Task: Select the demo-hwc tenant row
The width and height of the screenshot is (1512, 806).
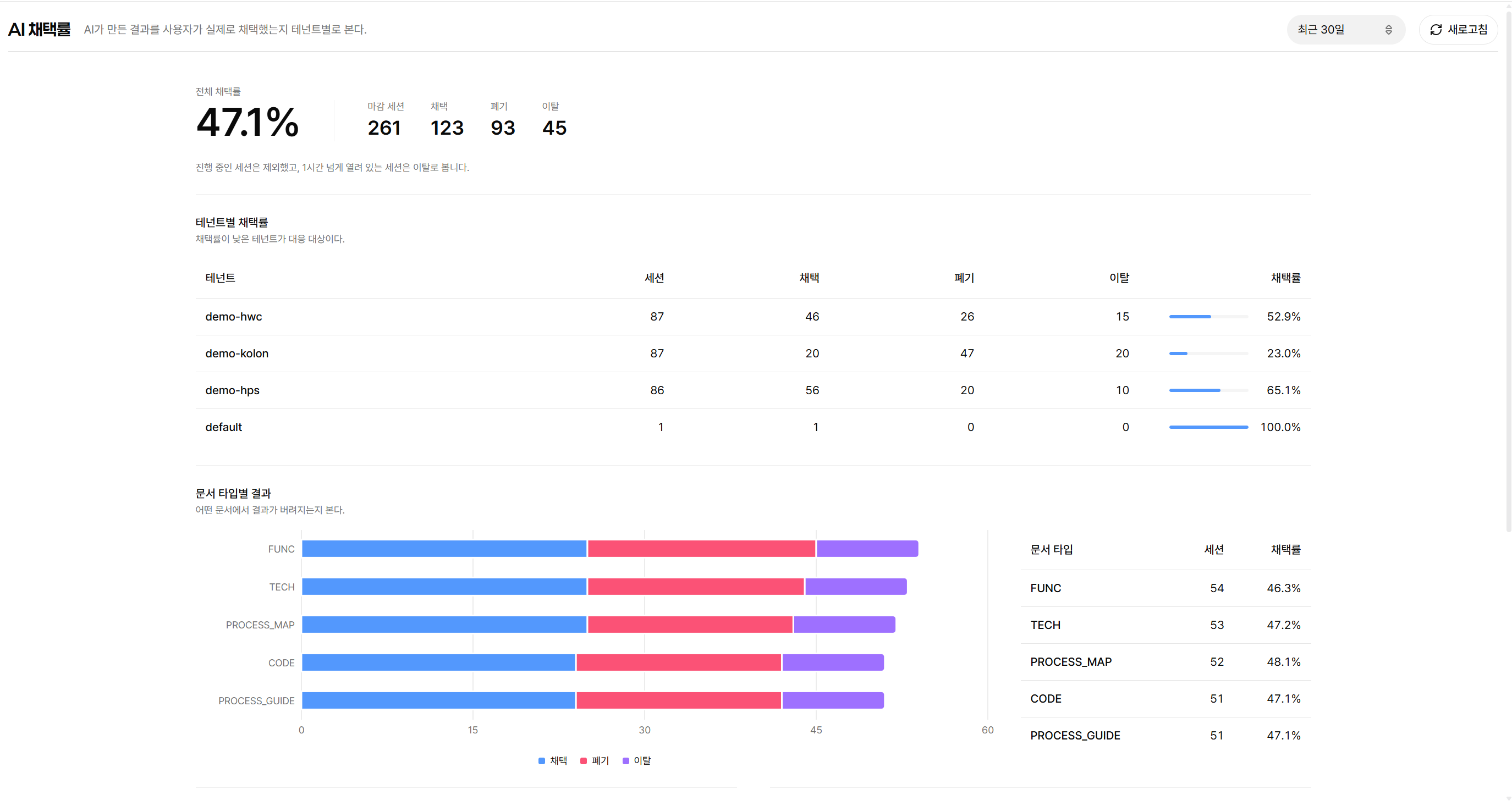Action: pyautogui.click(x=753, y=317)
